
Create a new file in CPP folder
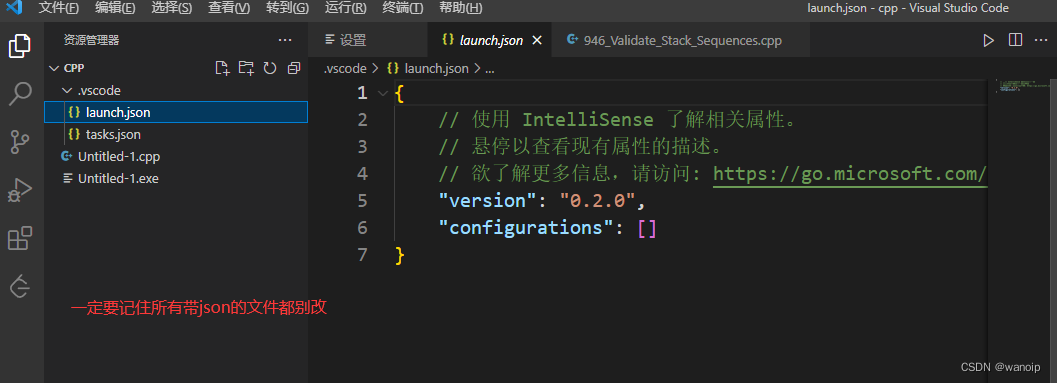click(x=222, y=68)
